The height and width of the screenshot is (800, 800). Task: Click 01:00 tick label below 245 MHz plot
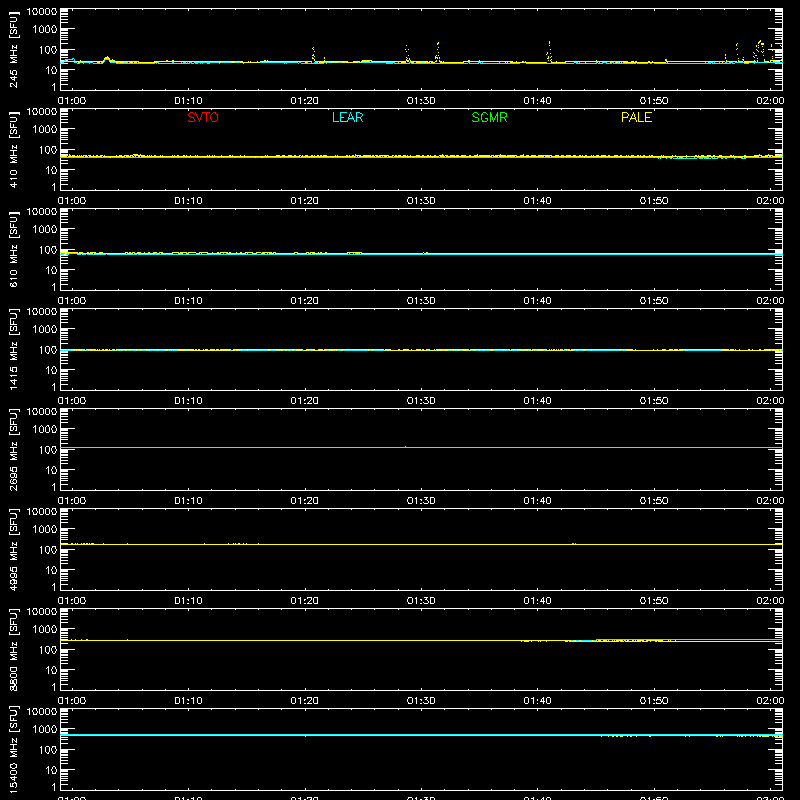click(x=72, y=101)
